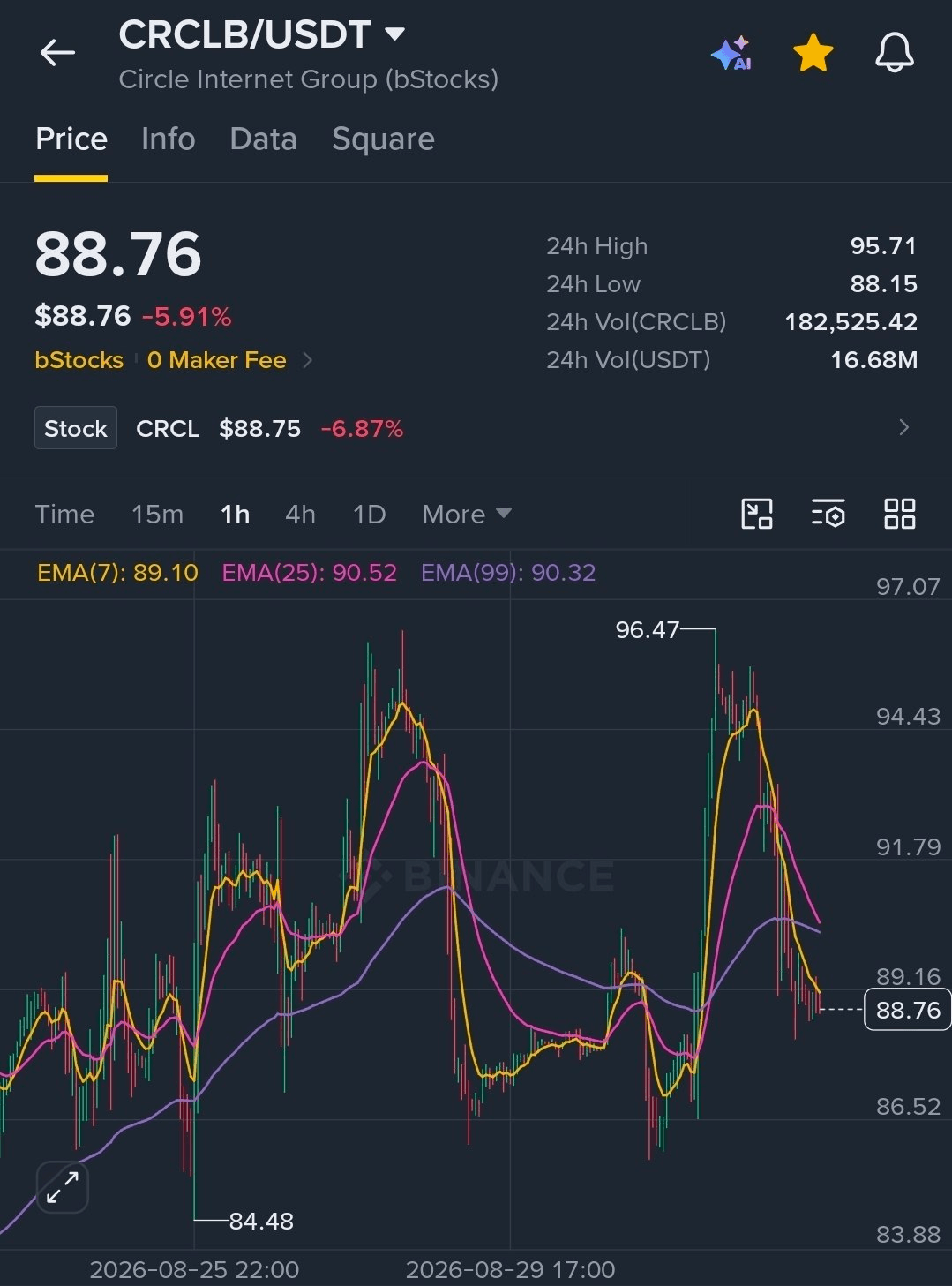Open the AI sparkle assistant icon
952x1286 pixels.
pos(731,53)
